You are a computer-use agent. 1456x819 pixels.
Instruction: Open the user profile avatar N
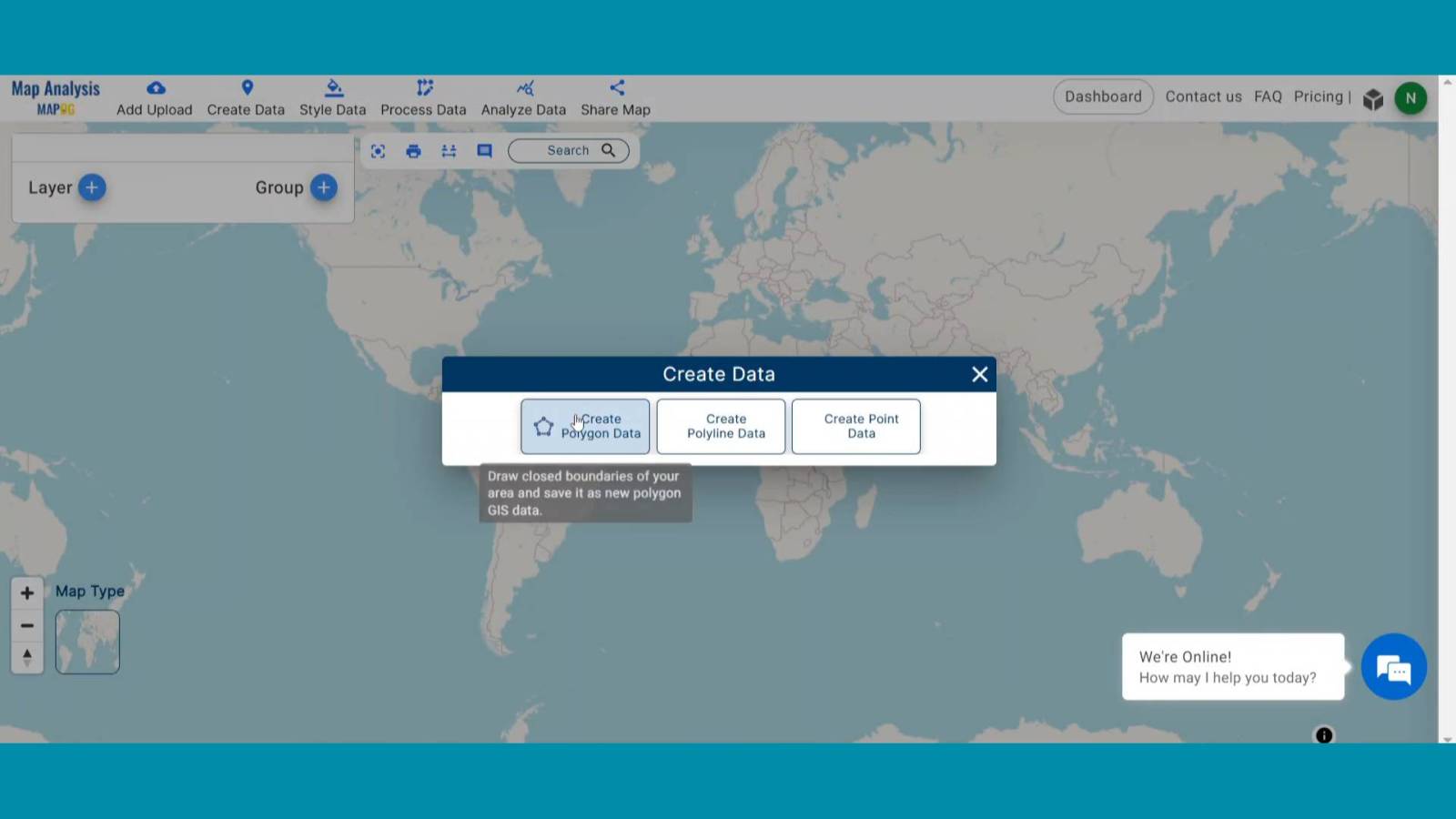point(1410,98)
